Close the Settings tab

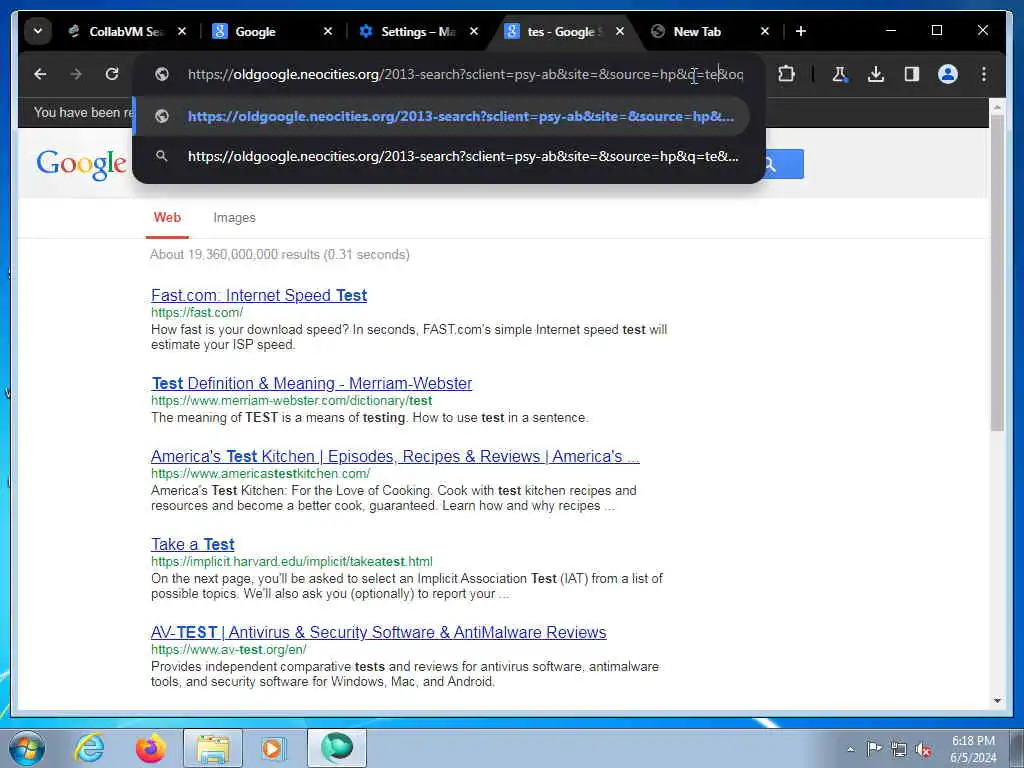(x=474, y=31)
